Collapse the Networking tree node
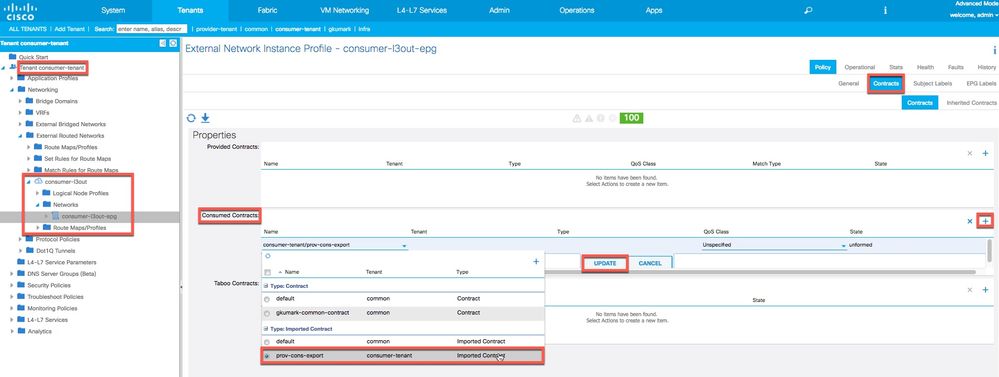999x377 pixels. [x=11, y=90]
